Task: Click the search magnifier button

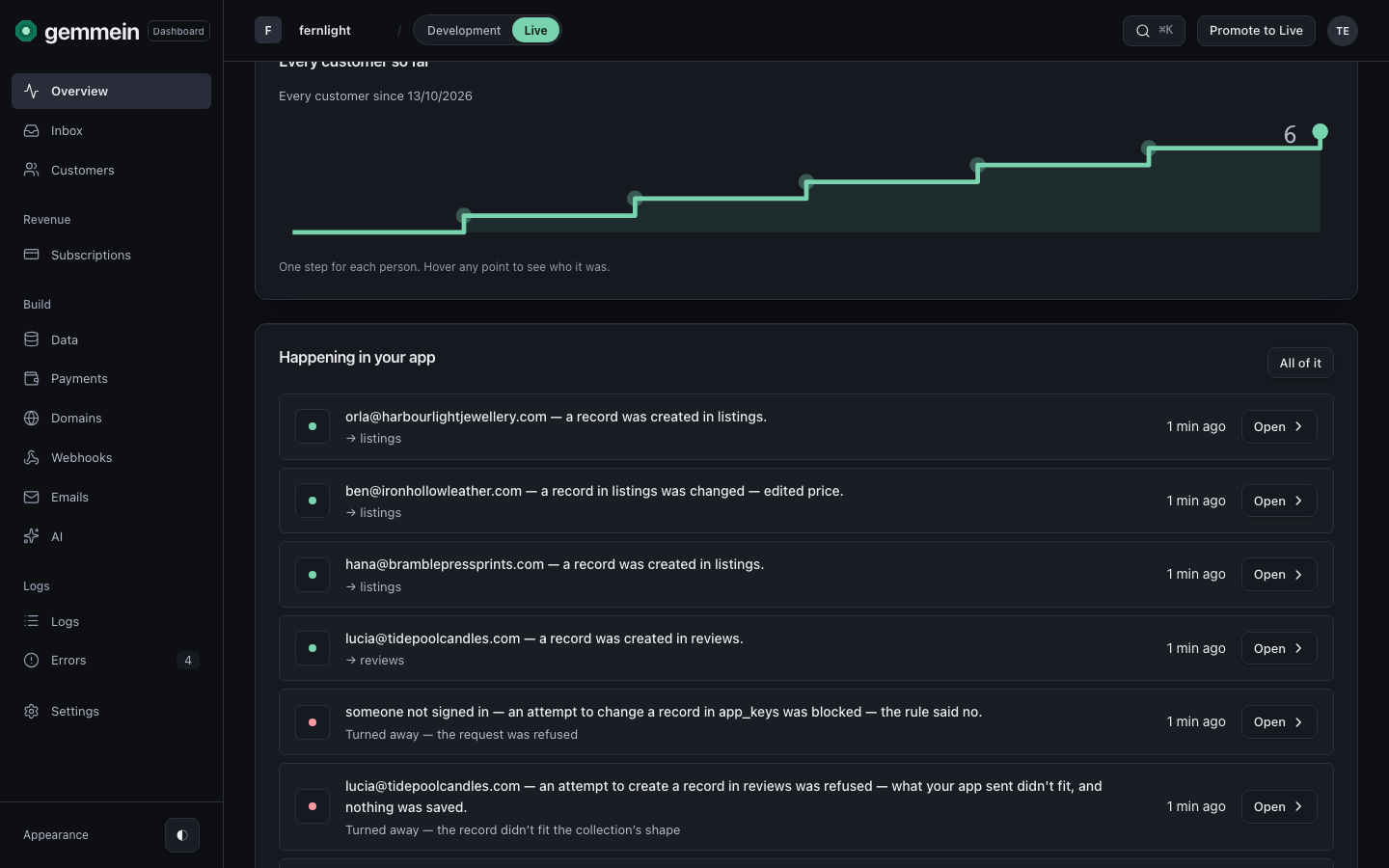Action: point(1154,31)
